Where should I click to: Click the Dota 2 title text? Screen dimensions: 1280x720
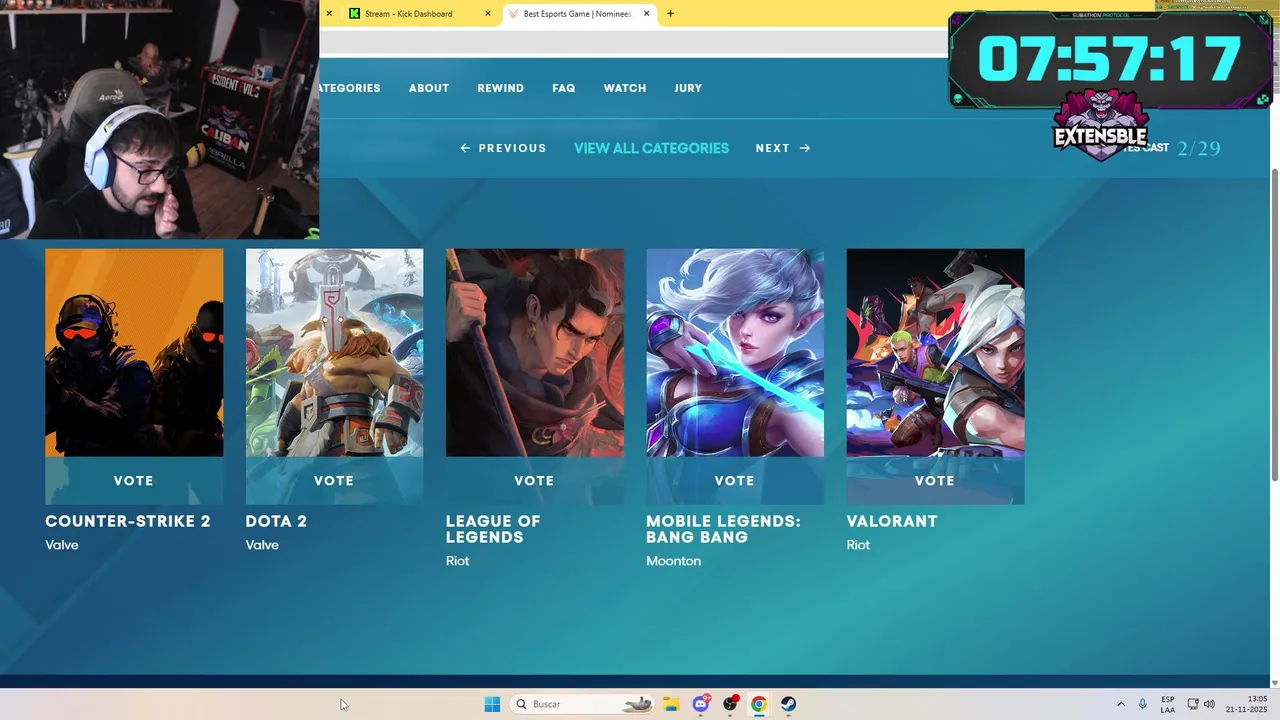(276, 521)
